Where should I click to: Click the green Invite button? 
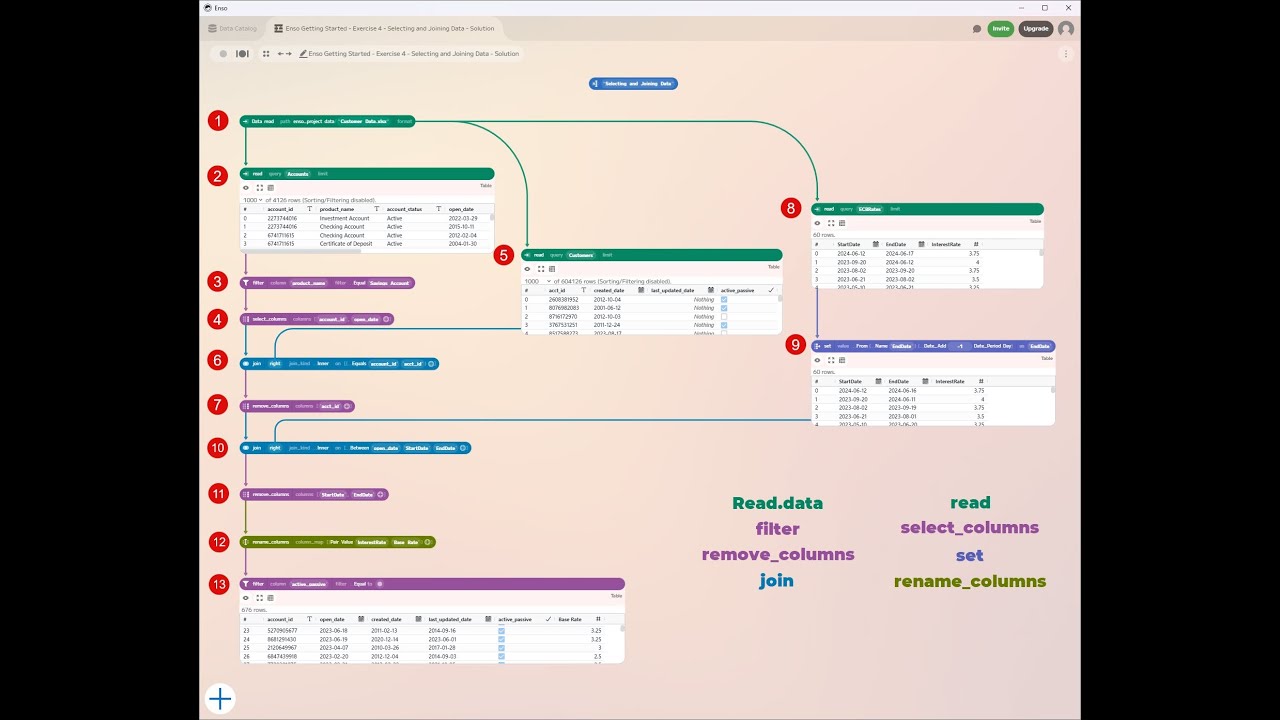click(1000, 29)
